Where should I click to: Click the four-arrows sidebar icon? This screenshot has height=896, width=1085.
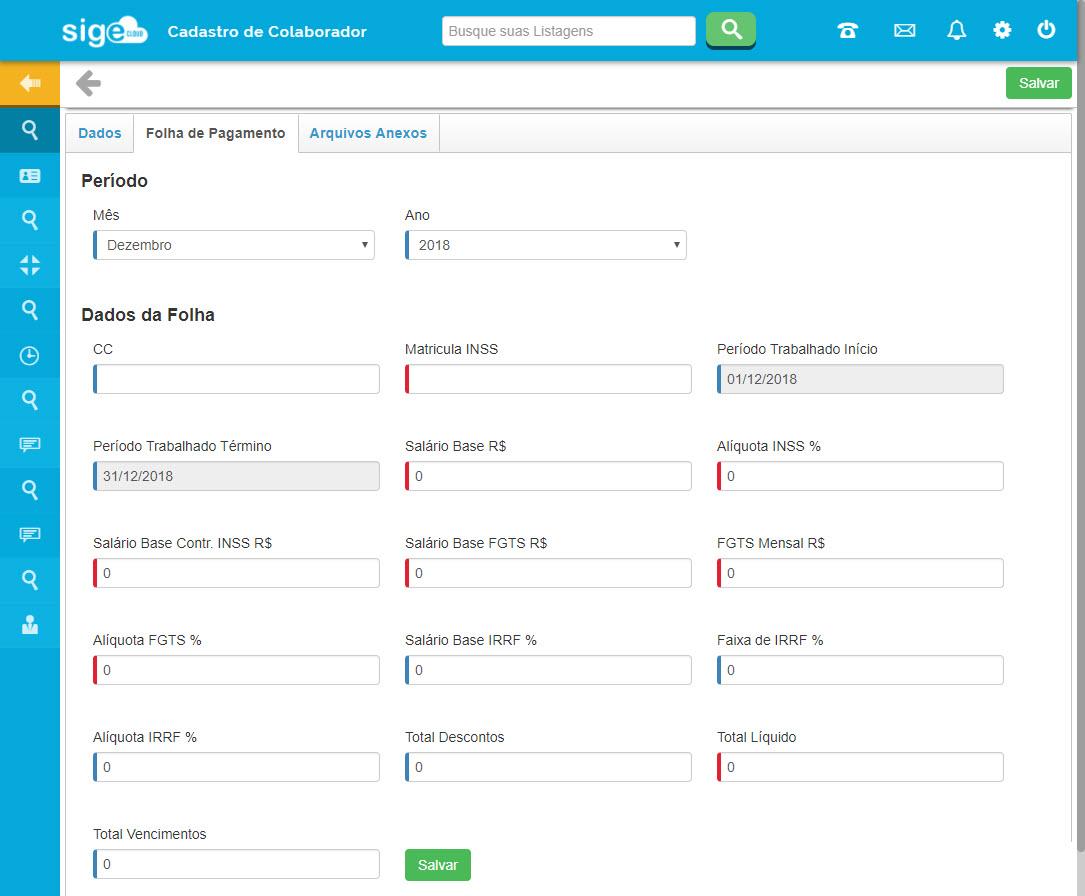click(x=30, y=265)
